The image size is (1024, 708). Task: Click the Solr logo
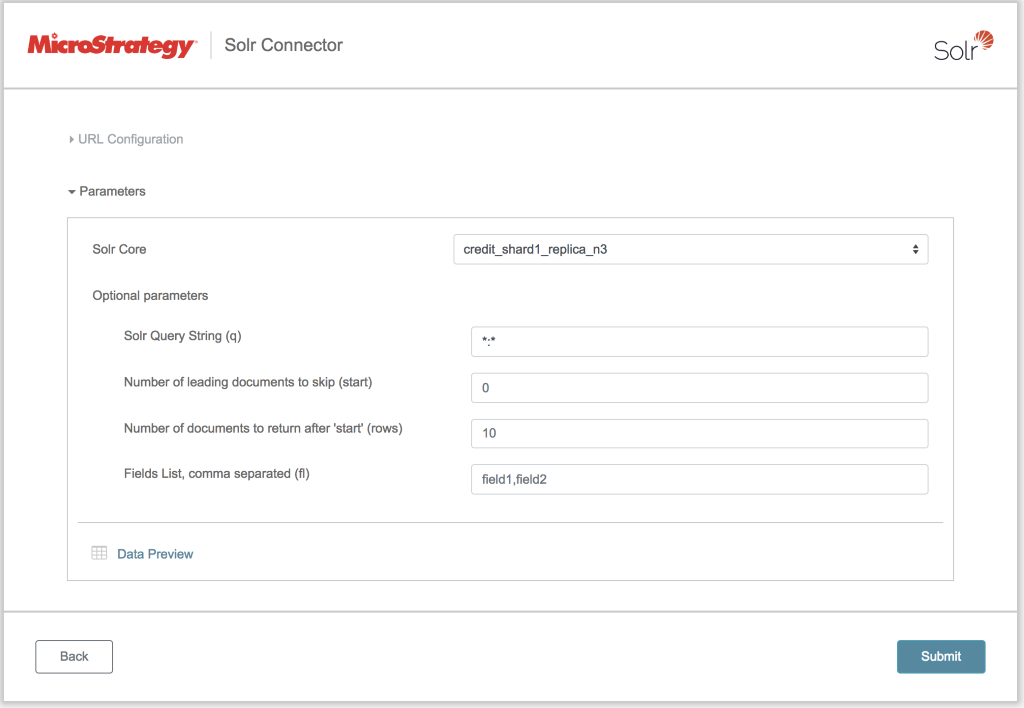[963, 46]
